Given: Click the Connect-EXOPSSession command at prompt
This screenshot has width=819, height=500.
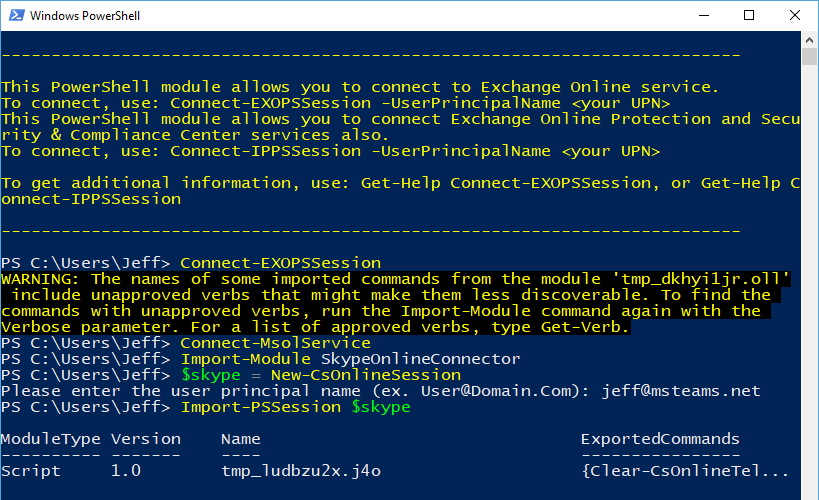Looking at the screenshot, I should 280,263.
